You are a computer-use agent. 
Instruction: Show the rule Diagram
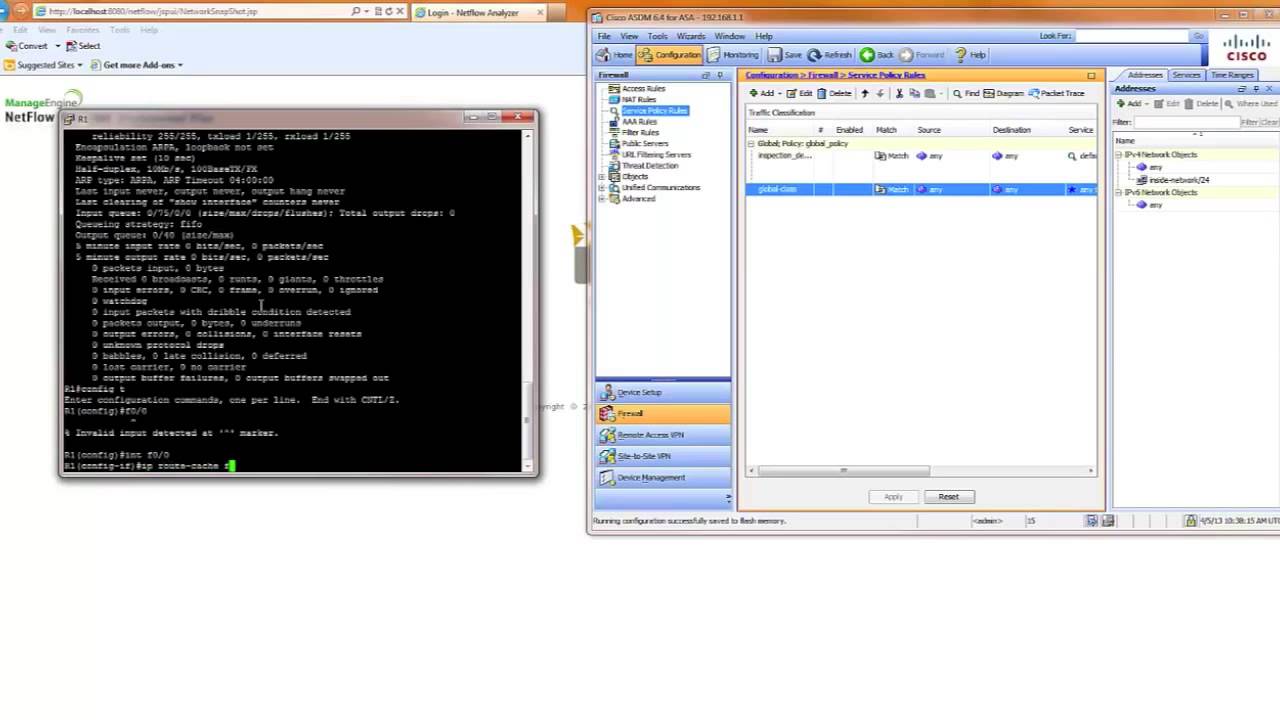pyautogui.click(x=1004, y=93)
